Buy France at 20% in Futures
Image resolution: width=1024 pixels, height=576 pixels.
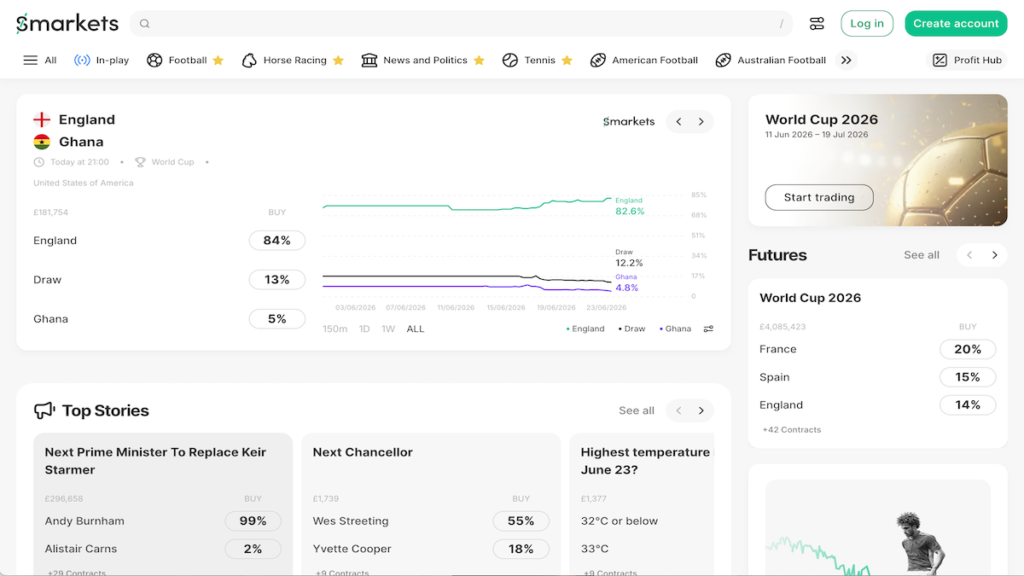coord(967,349)
